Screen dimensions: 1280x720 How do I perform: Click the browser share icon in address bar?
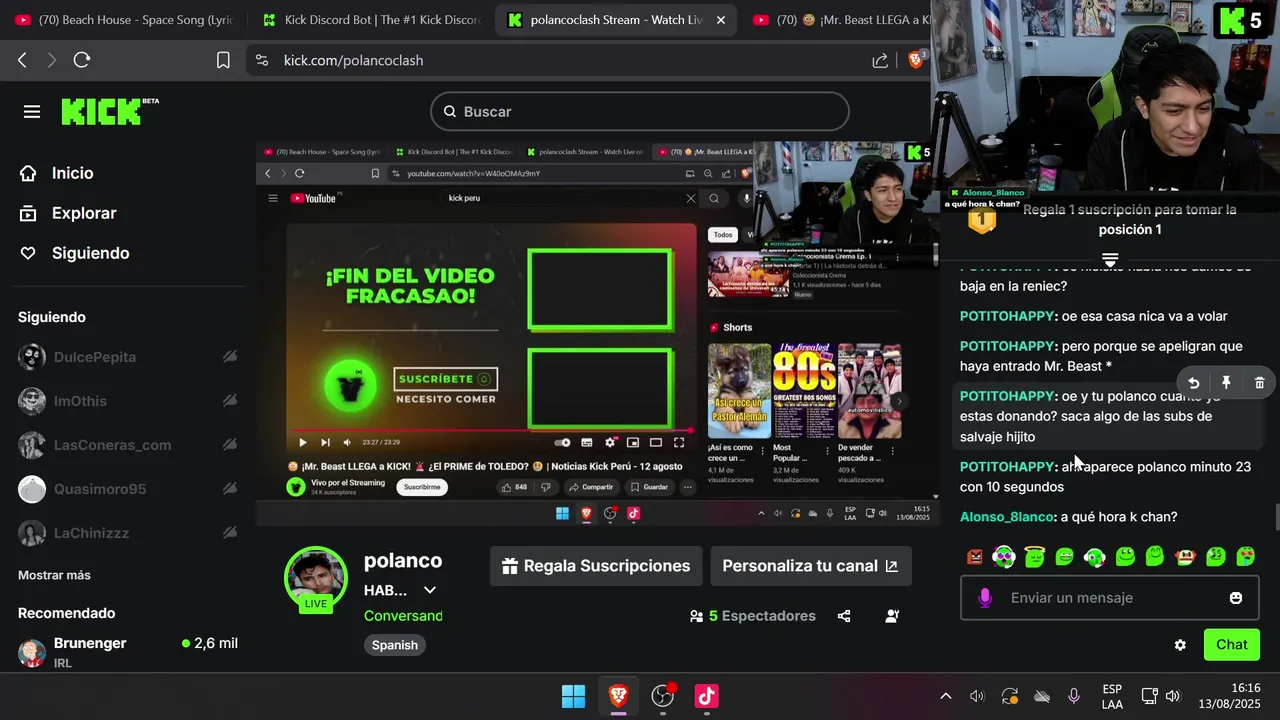880,60
